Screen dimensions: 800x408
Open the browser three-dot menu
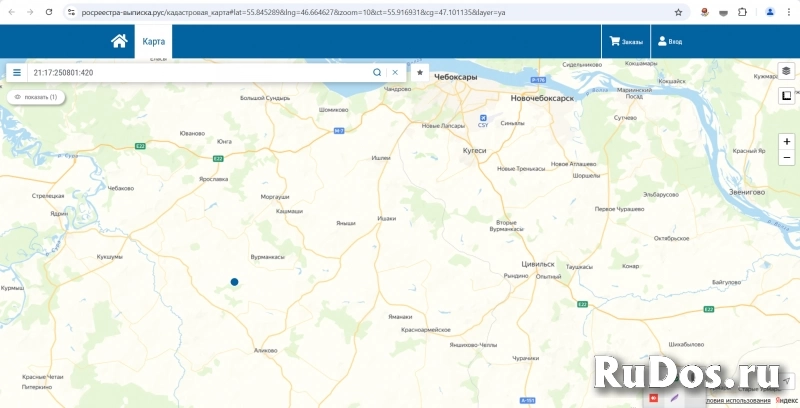pyautogui.click(x=788, y=12)
